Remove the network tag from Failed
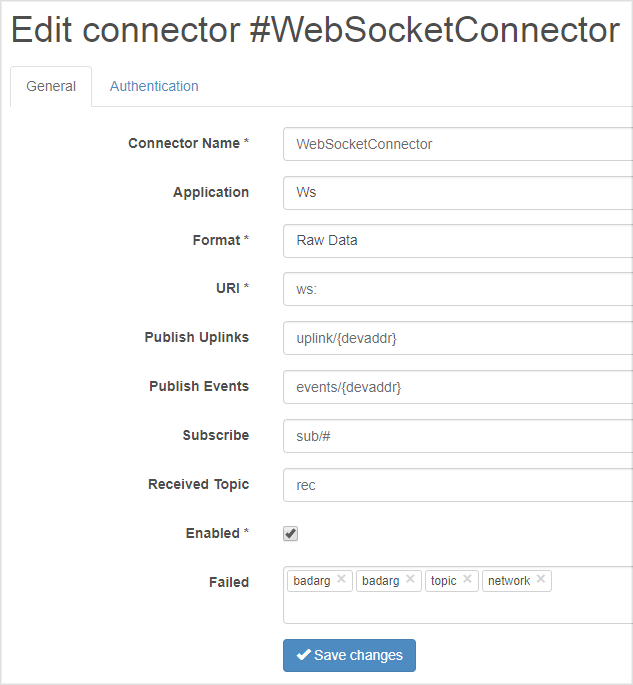Screen dimensions: 633x685 pyautogui.click(x=541, y=580)
